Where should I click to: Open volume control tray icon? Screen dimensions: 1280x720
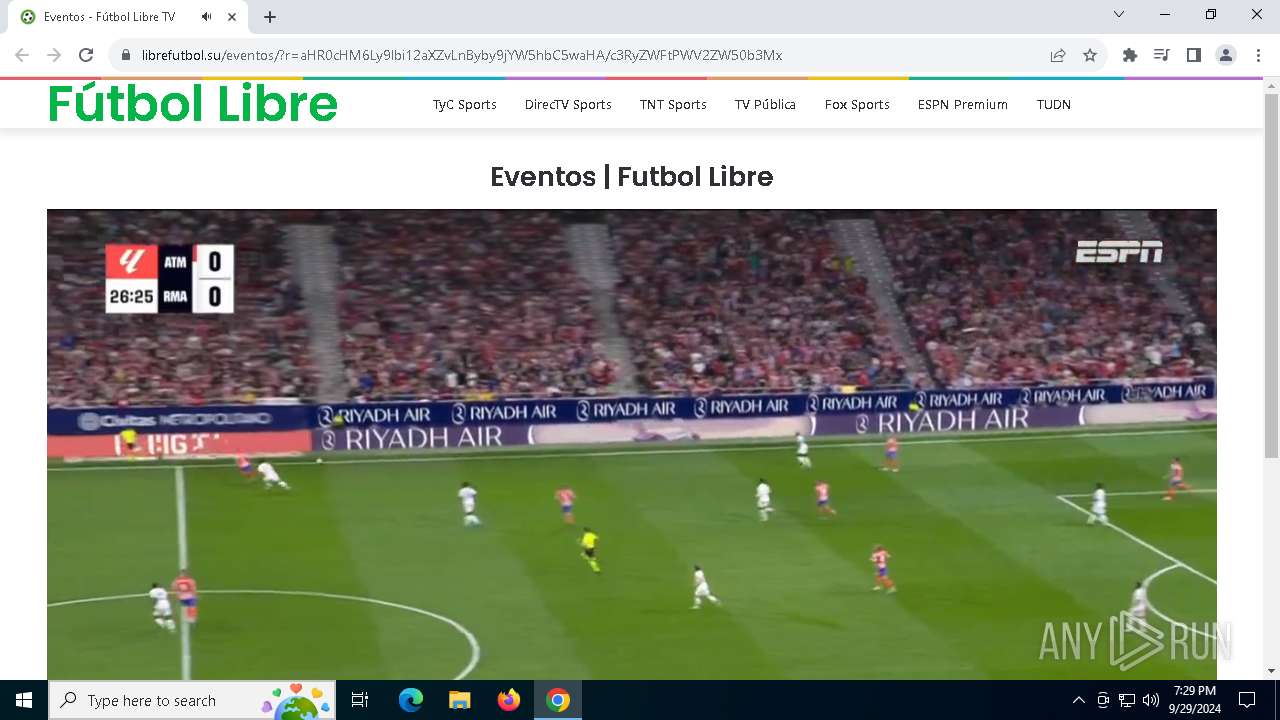tap(1151, 700)
